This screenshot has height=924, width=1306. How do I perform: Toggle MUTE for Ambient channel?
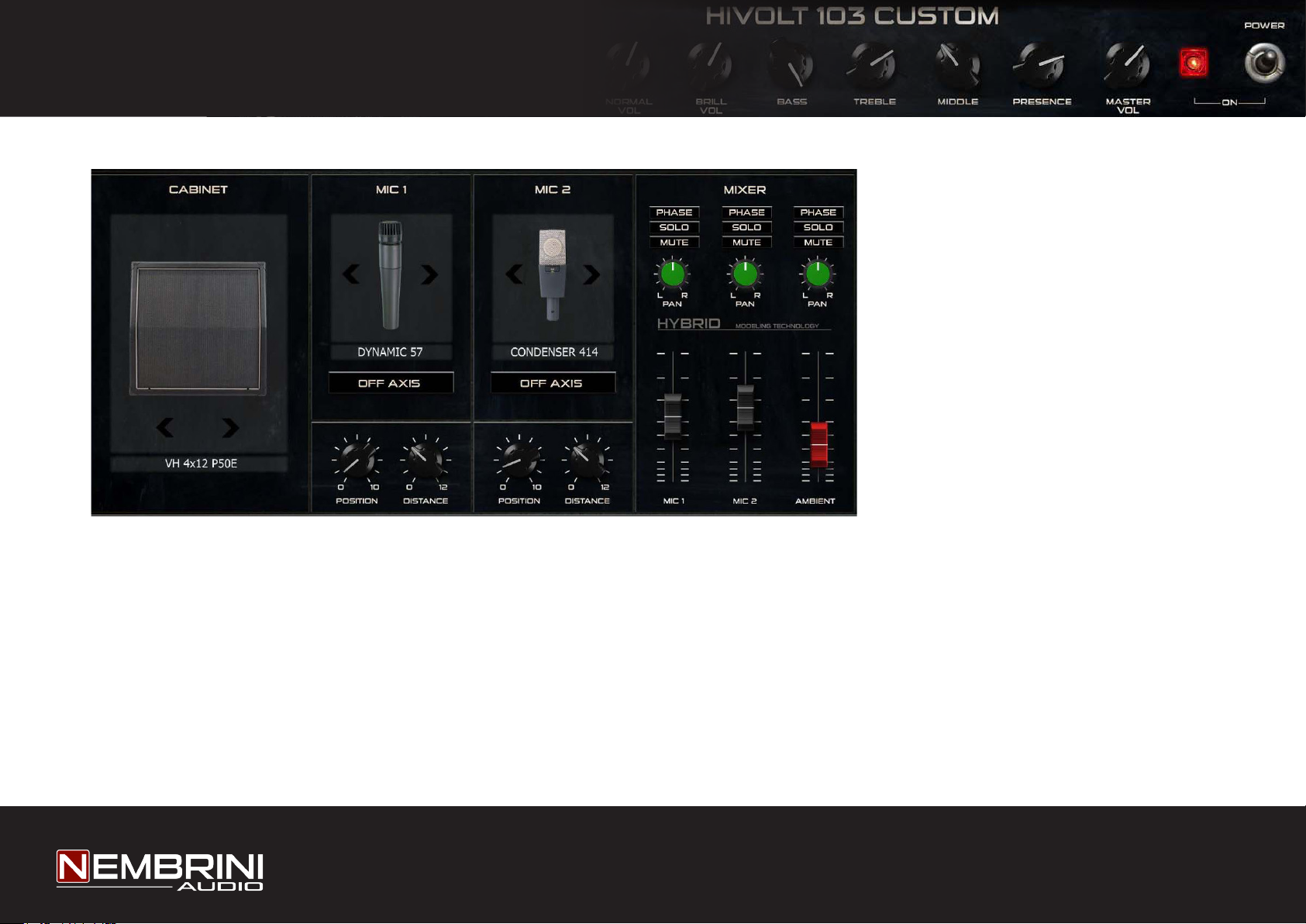(818, 243)
